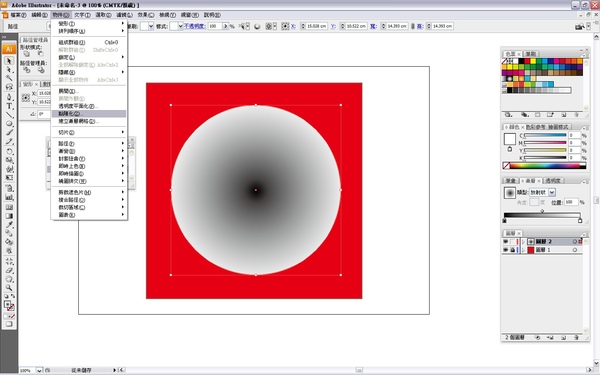Select the Rotate tool in the toolbox
Screen dimensions: 600x375
[x=9, y=151]
